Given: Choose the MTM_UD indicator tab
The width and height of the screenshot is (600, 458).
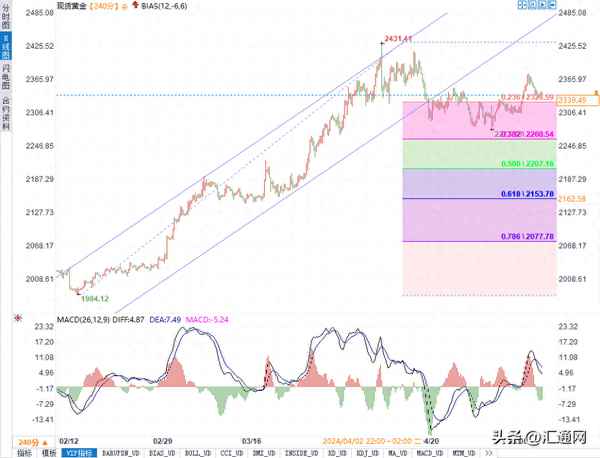Looking at the screenshot, I should [x=464, y=453].
